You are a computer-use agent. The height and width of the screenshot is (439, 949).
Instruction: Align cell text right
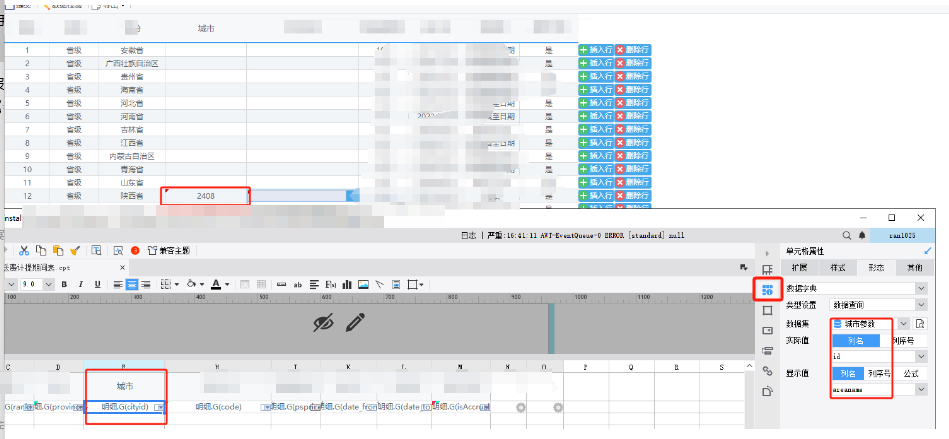tap(145, 284)
